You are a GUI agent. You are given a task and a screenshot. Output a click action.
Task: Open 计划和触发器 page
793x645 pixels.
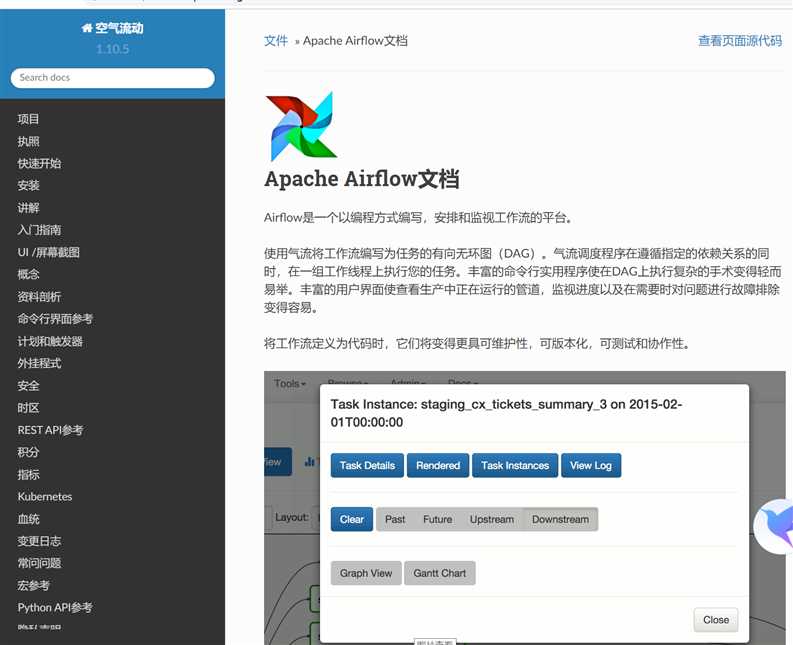(50, 341)
